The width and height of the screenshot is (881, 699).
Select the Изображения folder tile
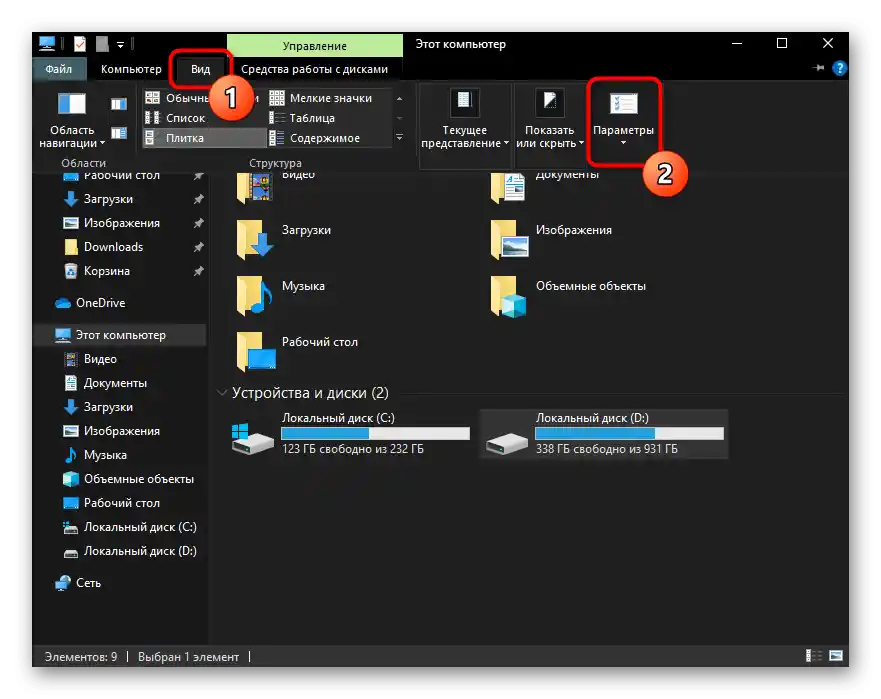click(551, 239)
